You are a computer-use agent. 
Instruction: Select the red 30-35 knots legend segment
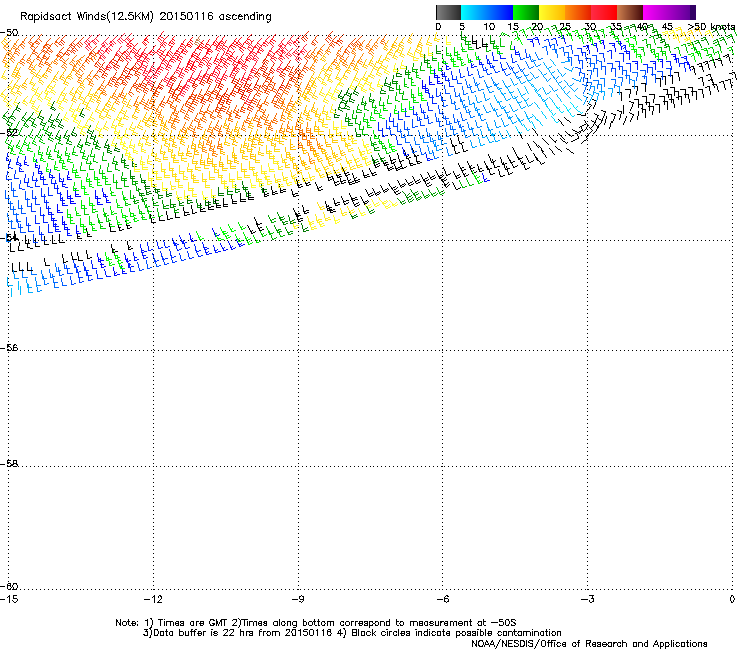(x=604, y=12)
